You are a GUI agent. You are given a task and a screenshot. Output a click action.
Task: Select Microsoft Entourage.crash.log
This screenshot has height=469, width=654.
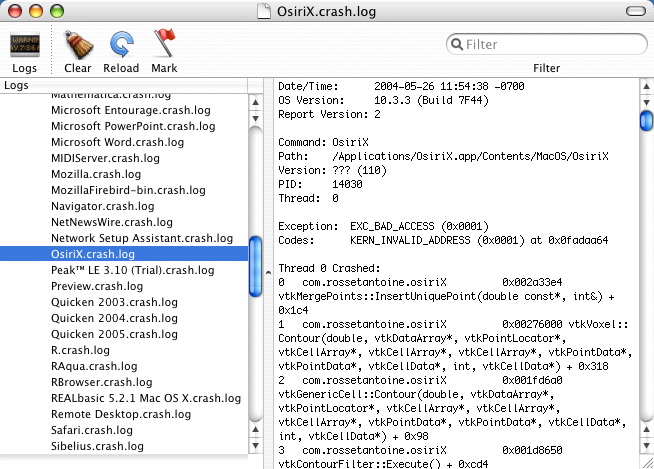coord(131,110)
